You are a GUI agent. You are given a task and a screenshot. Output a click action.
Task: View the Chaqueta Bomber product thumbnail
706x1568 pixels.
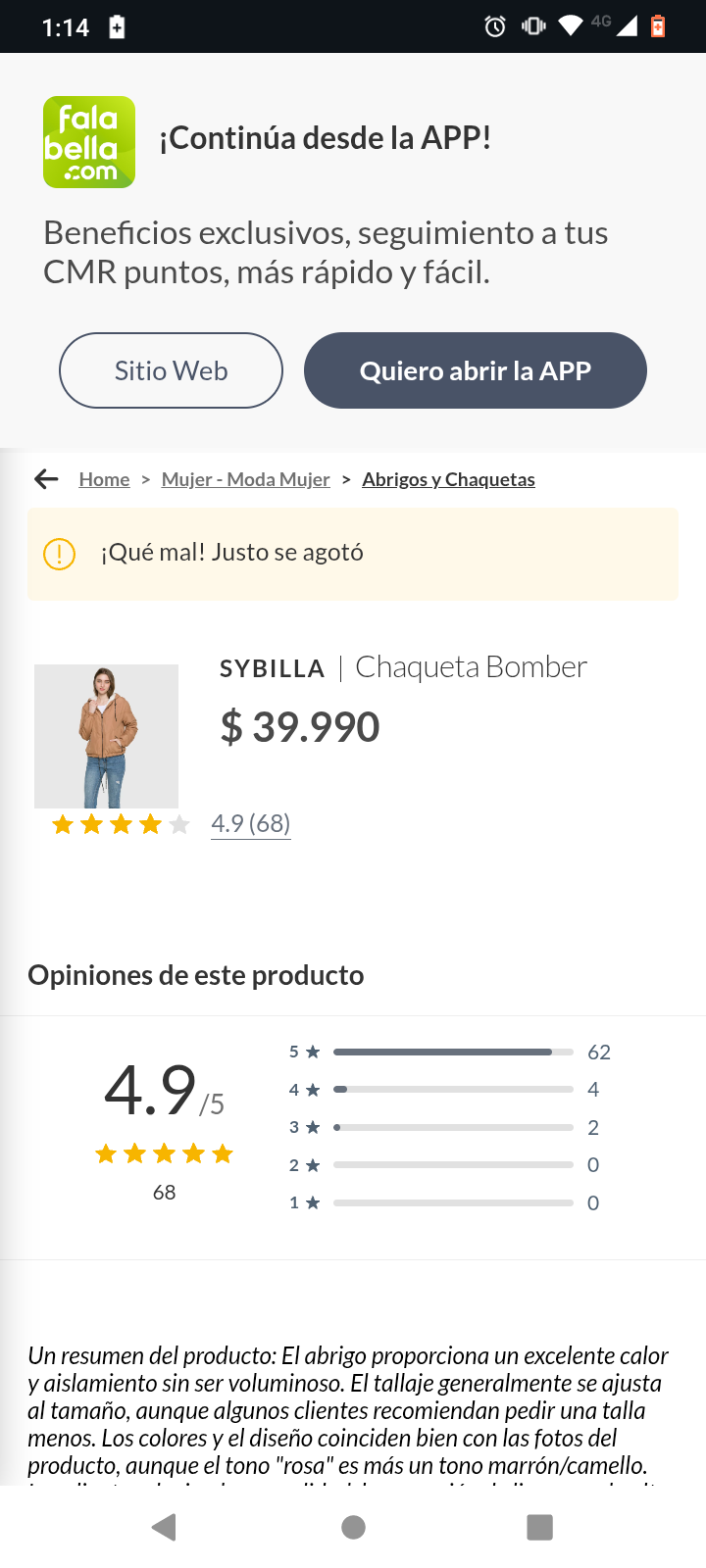[x=106, y=736]
